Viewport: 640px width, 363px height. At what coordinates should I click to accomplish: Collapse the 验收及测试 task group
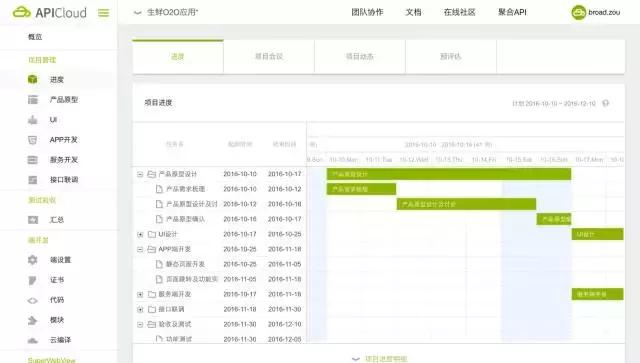(140, 325)
